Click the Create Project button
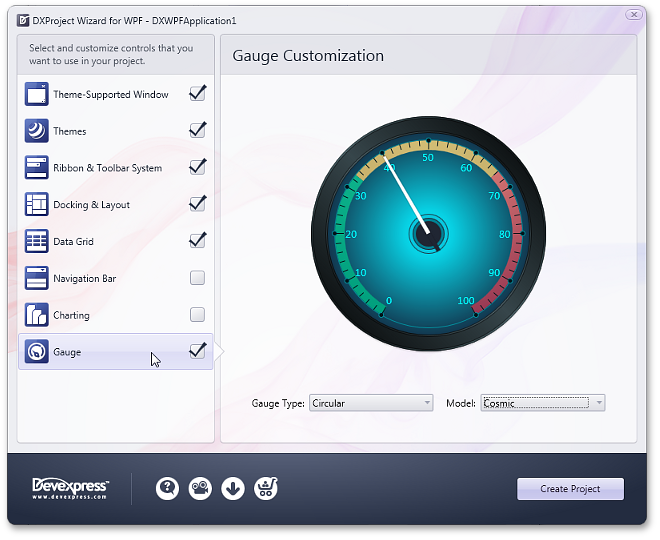 570,489
